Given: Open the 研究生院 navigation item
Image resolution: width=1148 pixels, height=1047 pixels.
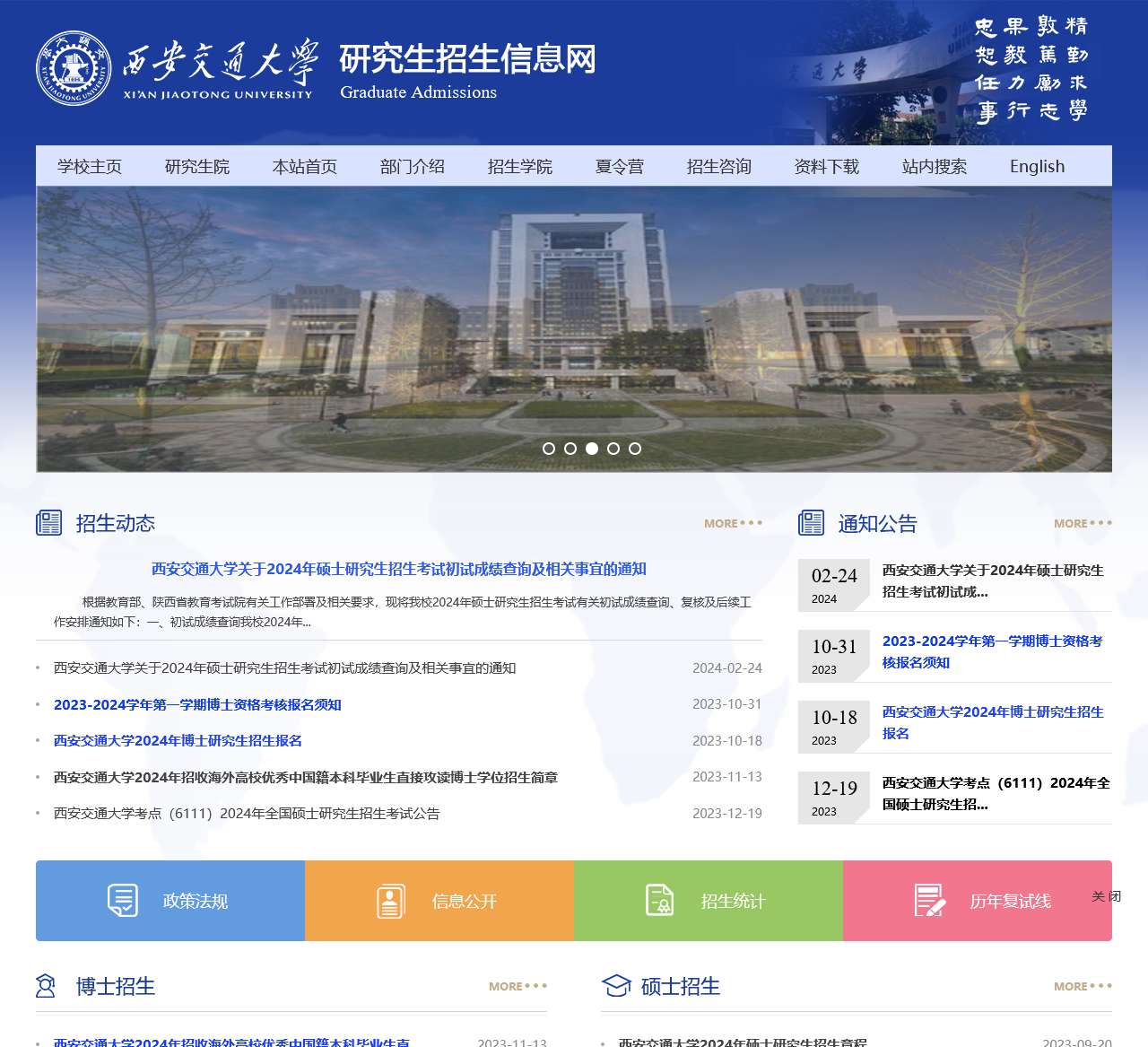Looking at the screenshot, I should tap(197, 166).
